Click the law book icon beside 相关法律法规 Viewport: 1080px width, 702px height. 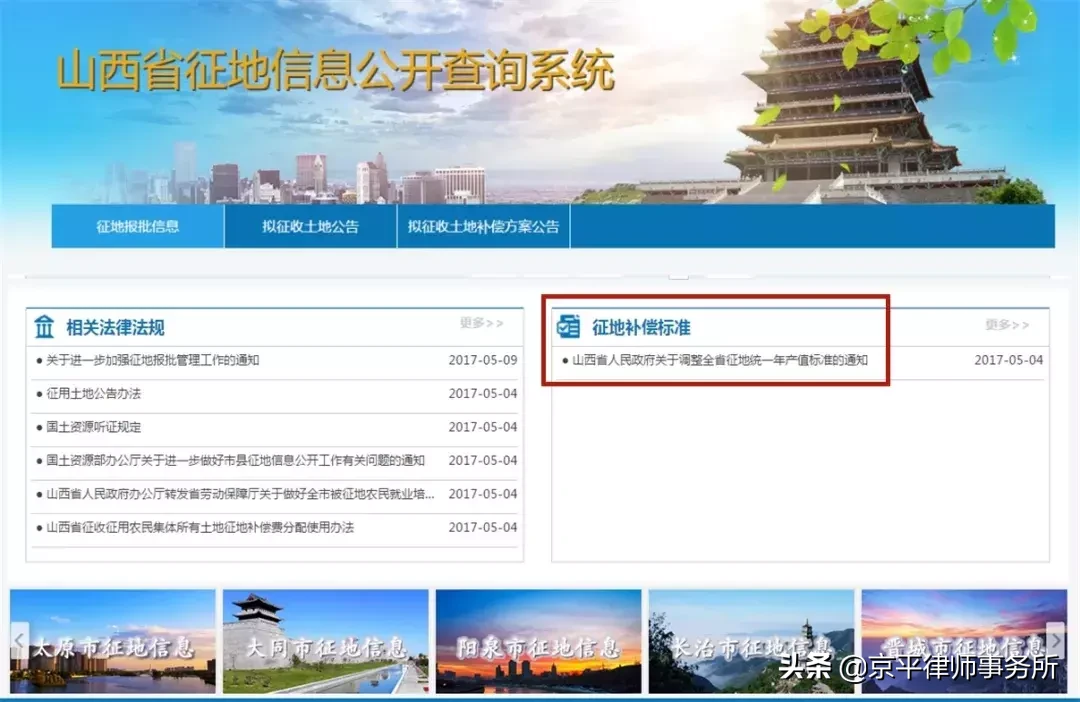(x=44, y=324)
